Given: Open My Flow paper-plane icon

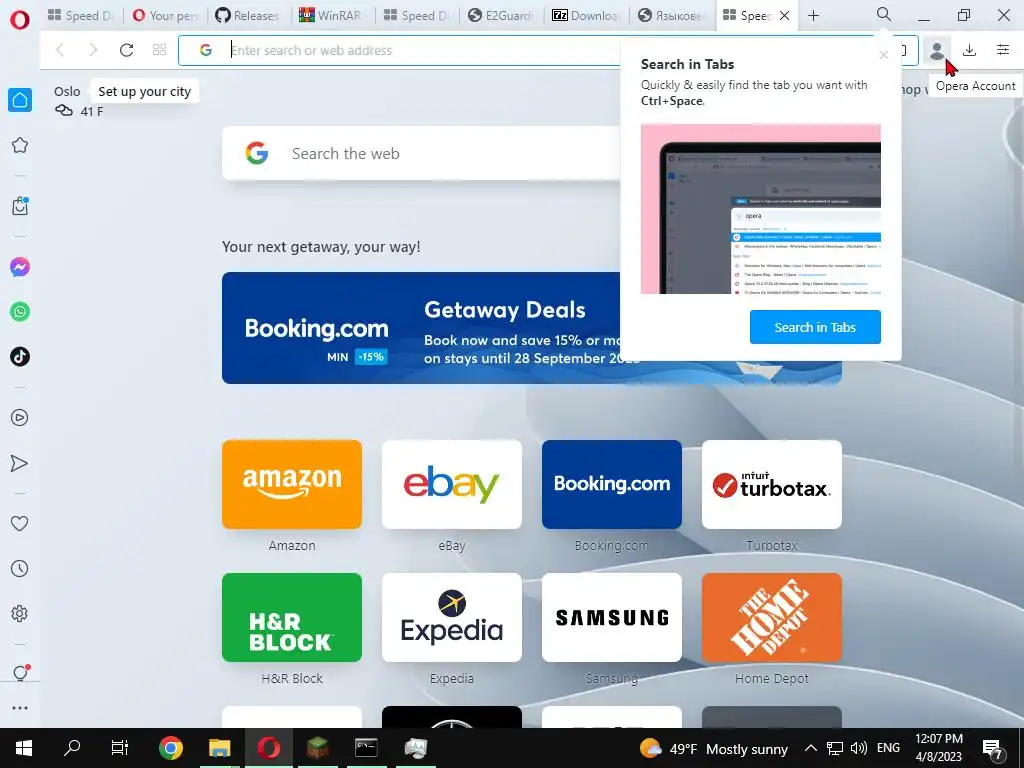Looking at the screenshot, I should 20,463.
